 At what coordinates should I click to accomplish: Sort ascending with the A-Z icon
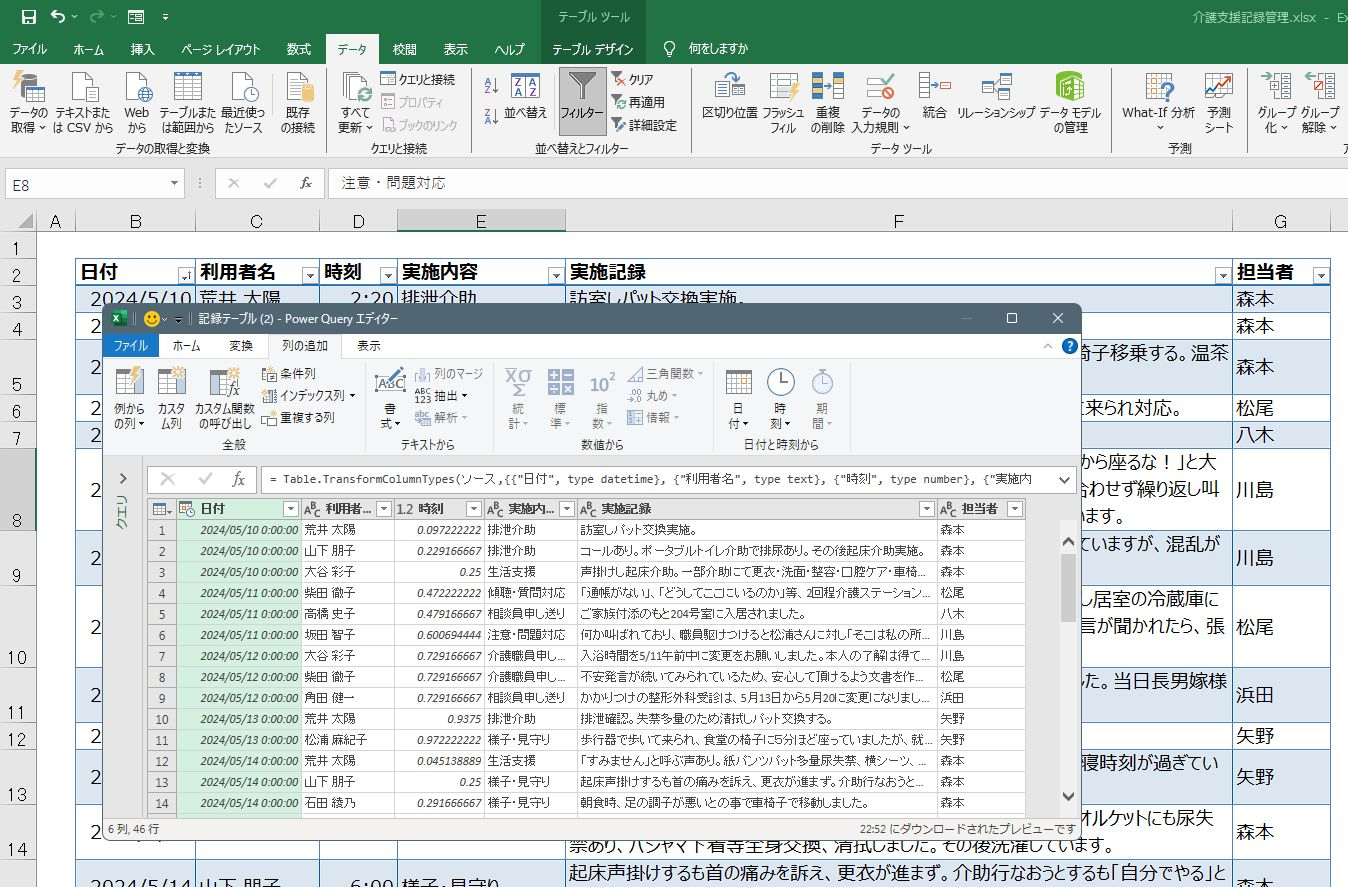coord(491,87)
